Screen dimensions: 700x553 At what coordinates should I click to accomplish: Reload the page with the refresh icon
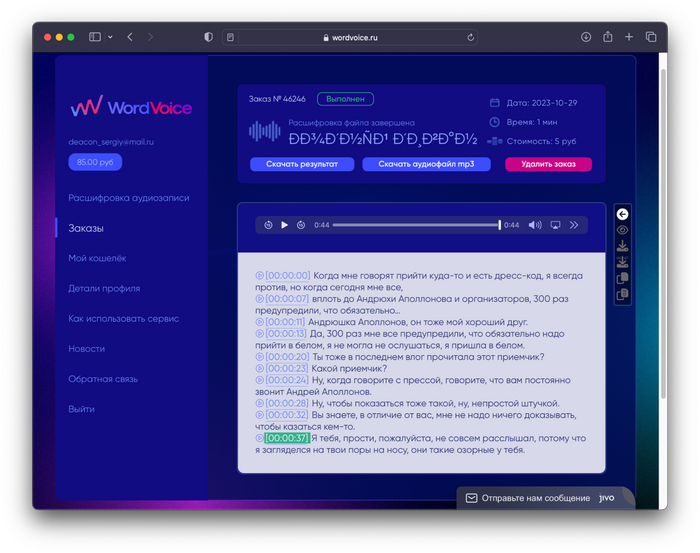pos(470,37)
